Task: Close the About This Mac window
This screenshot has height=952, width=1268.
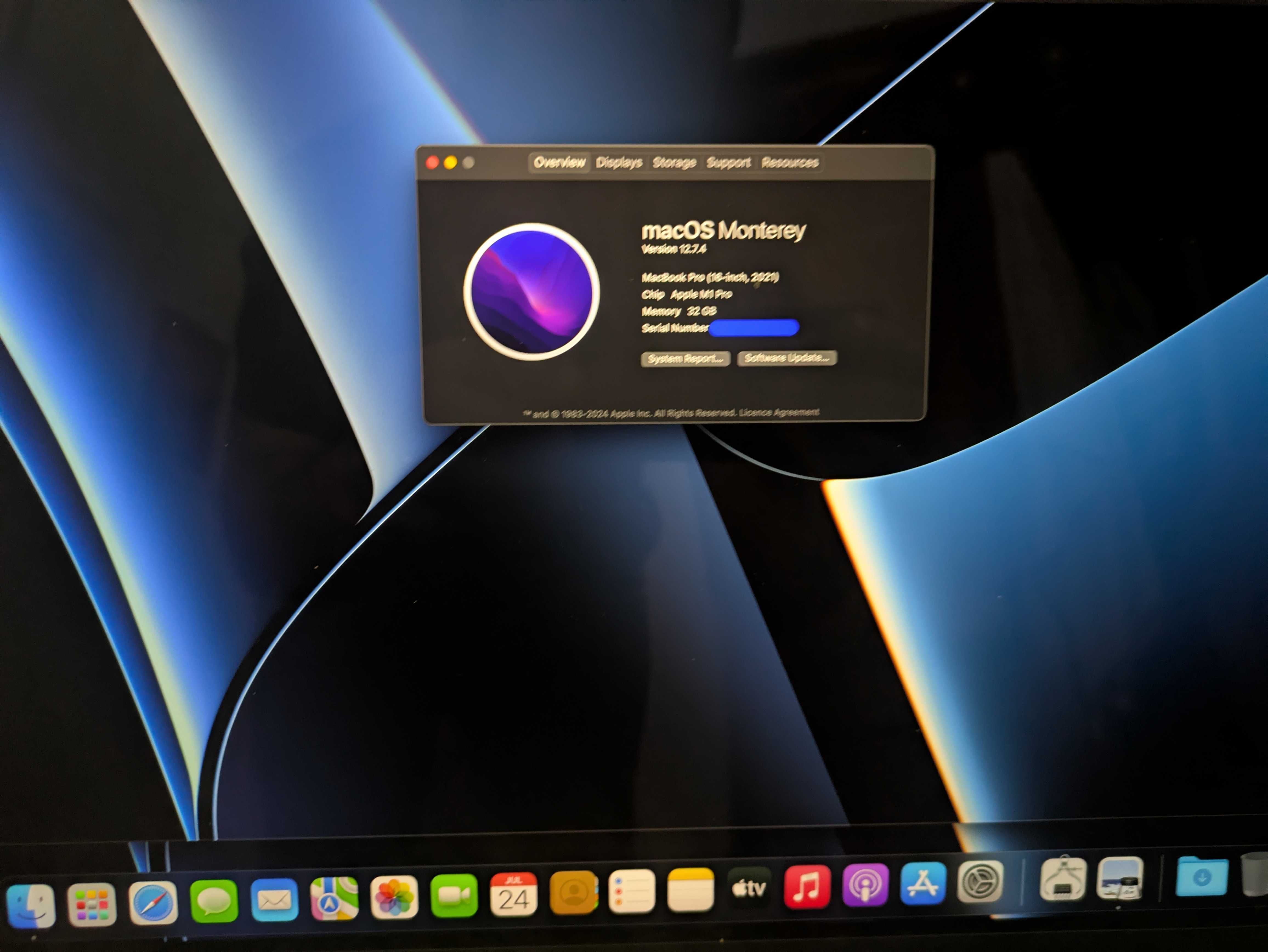Action: pyautogui.click(x=432, y=163)
